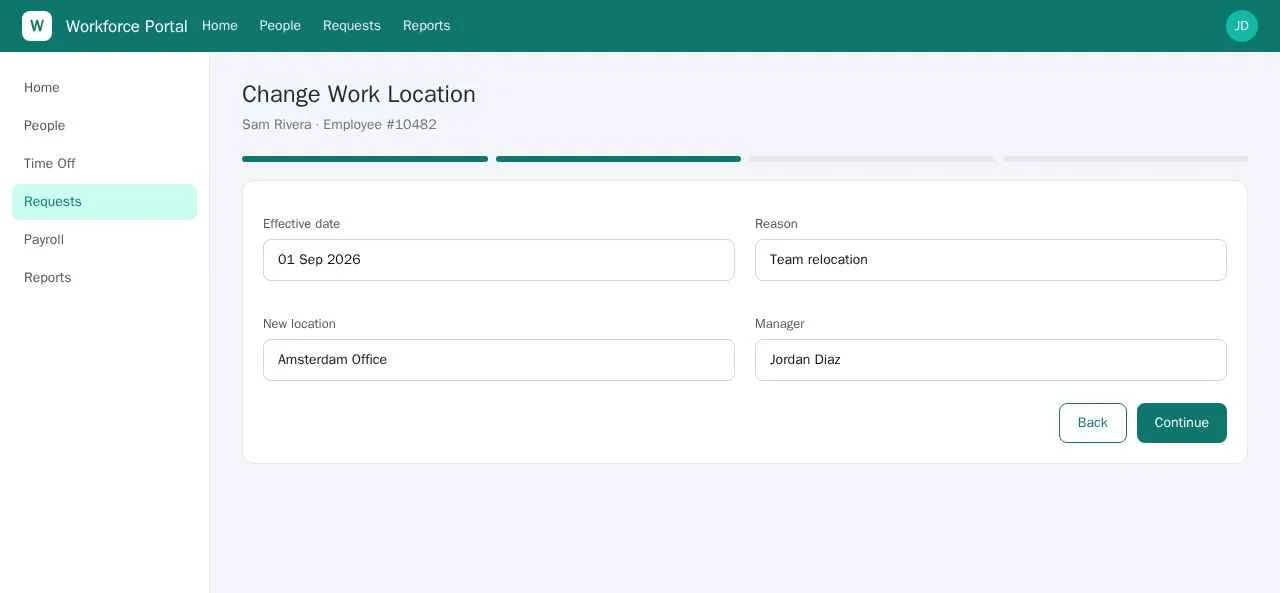Click the Manager label

779,324
